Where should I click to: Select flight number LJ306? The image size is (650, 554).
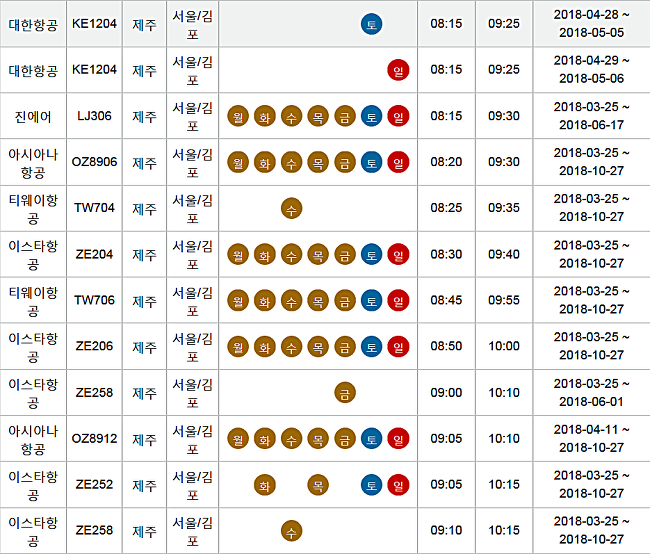(x=94, y=116)
